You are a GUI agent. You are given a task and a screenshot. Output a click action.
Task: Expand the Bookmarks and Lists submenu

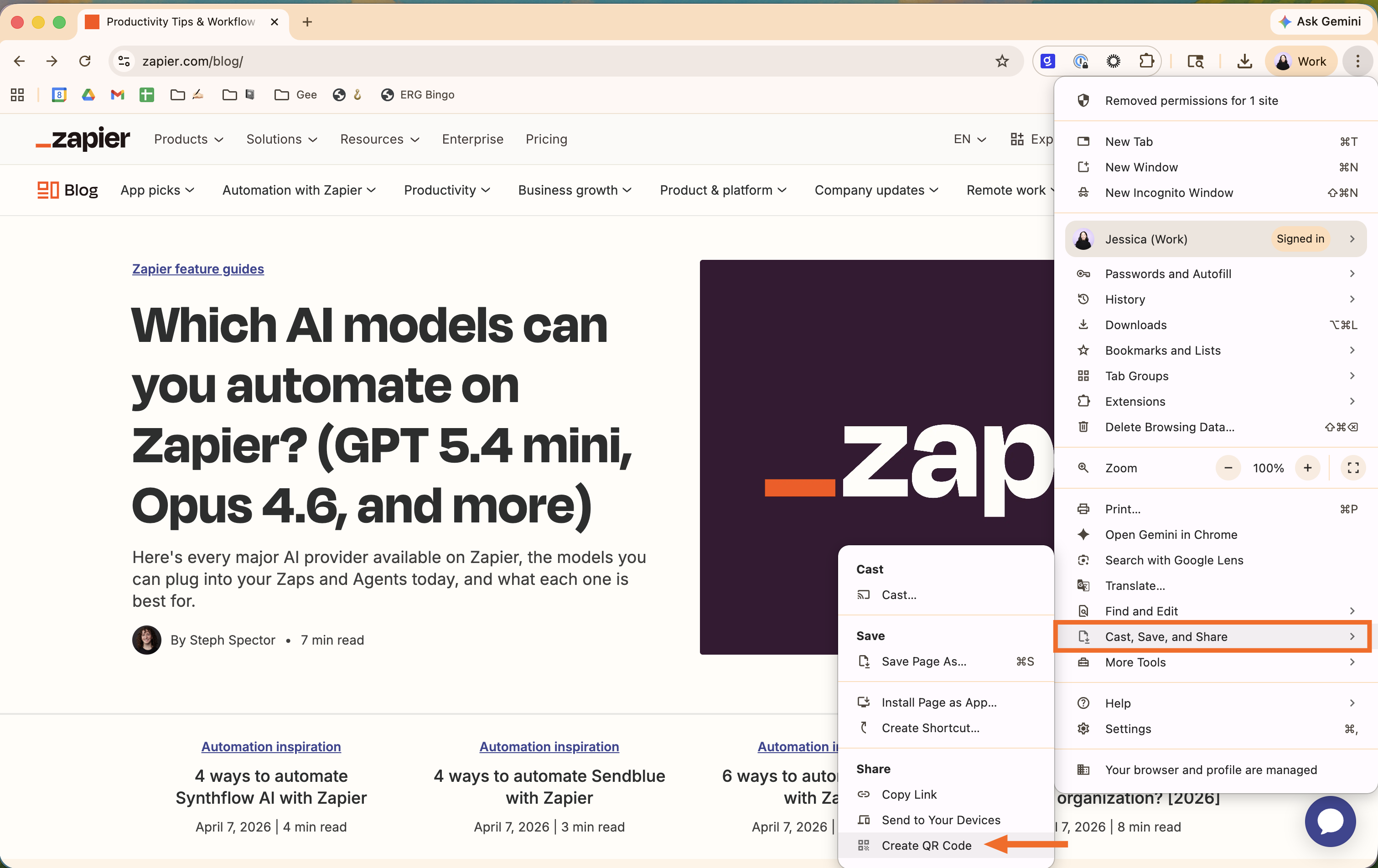pyautogui.click(x=1162, y=350)
